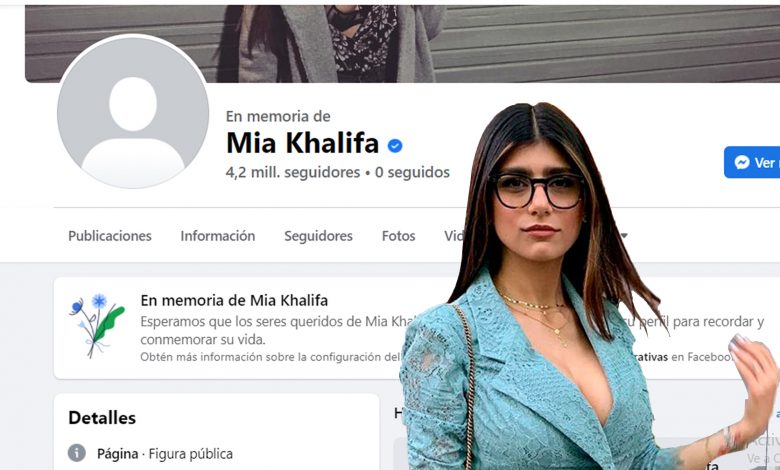Click the En memoria de Mia Khalifa heading
The image size is (780, 470).
click(234, 300)
